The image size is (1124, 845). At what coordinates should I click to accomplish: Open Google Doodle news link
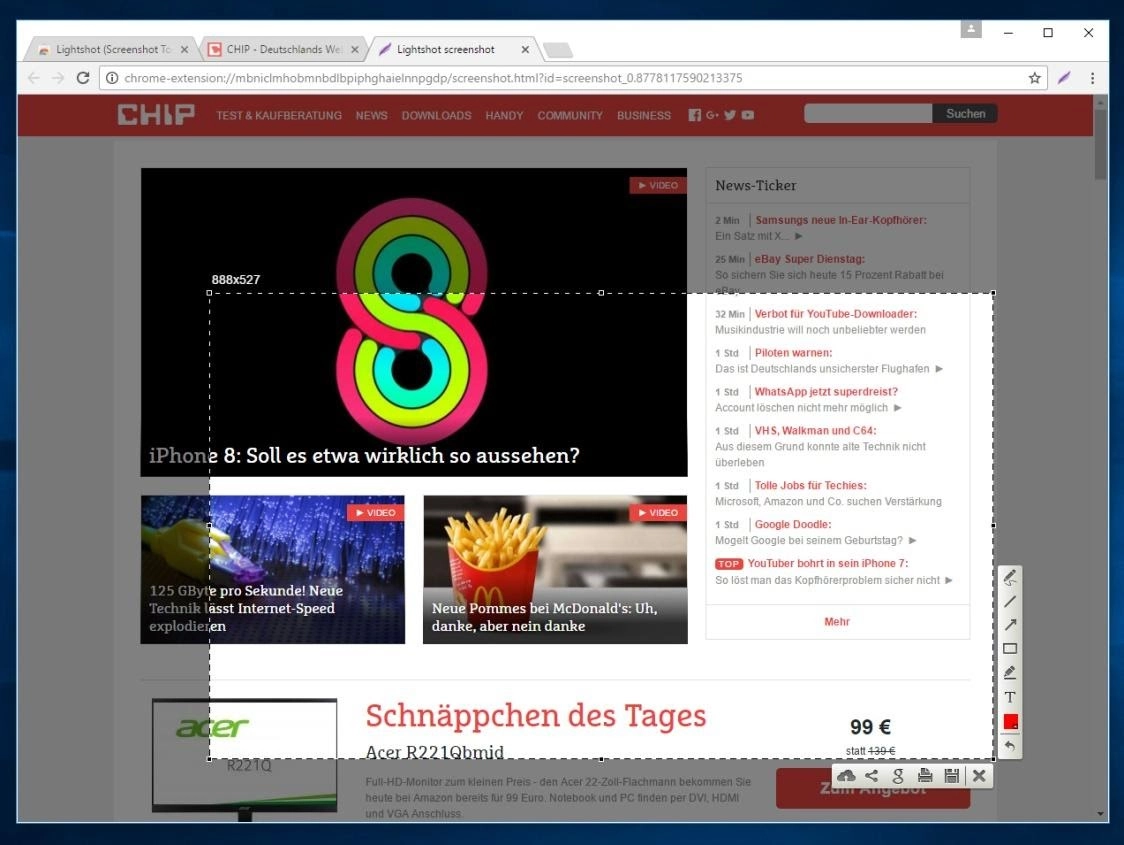pyautogui.click(x=793, y=524)
